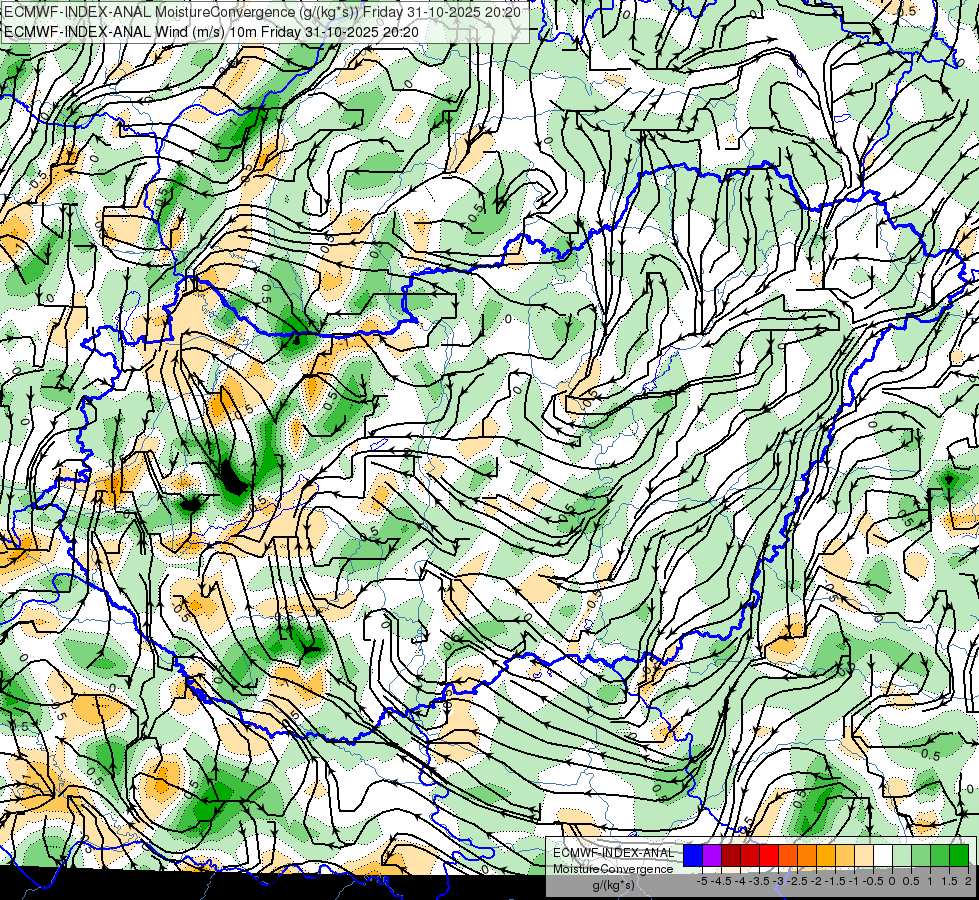979x900 pixels.
Task: Click the orange swatch between -2.5 and -2
Action: 807,855
